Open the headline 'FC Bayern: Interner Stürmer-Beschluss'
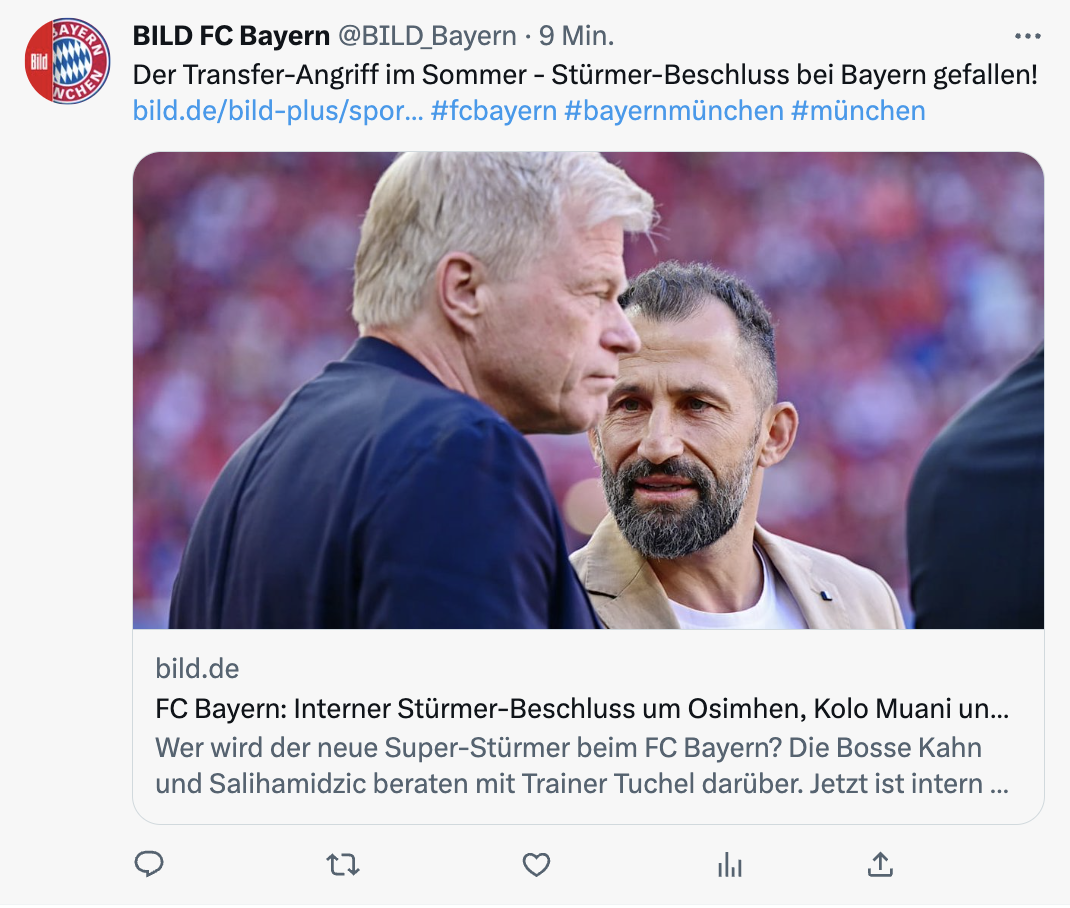Screen dimensions: 1070x908 click(x=580, y=709)
